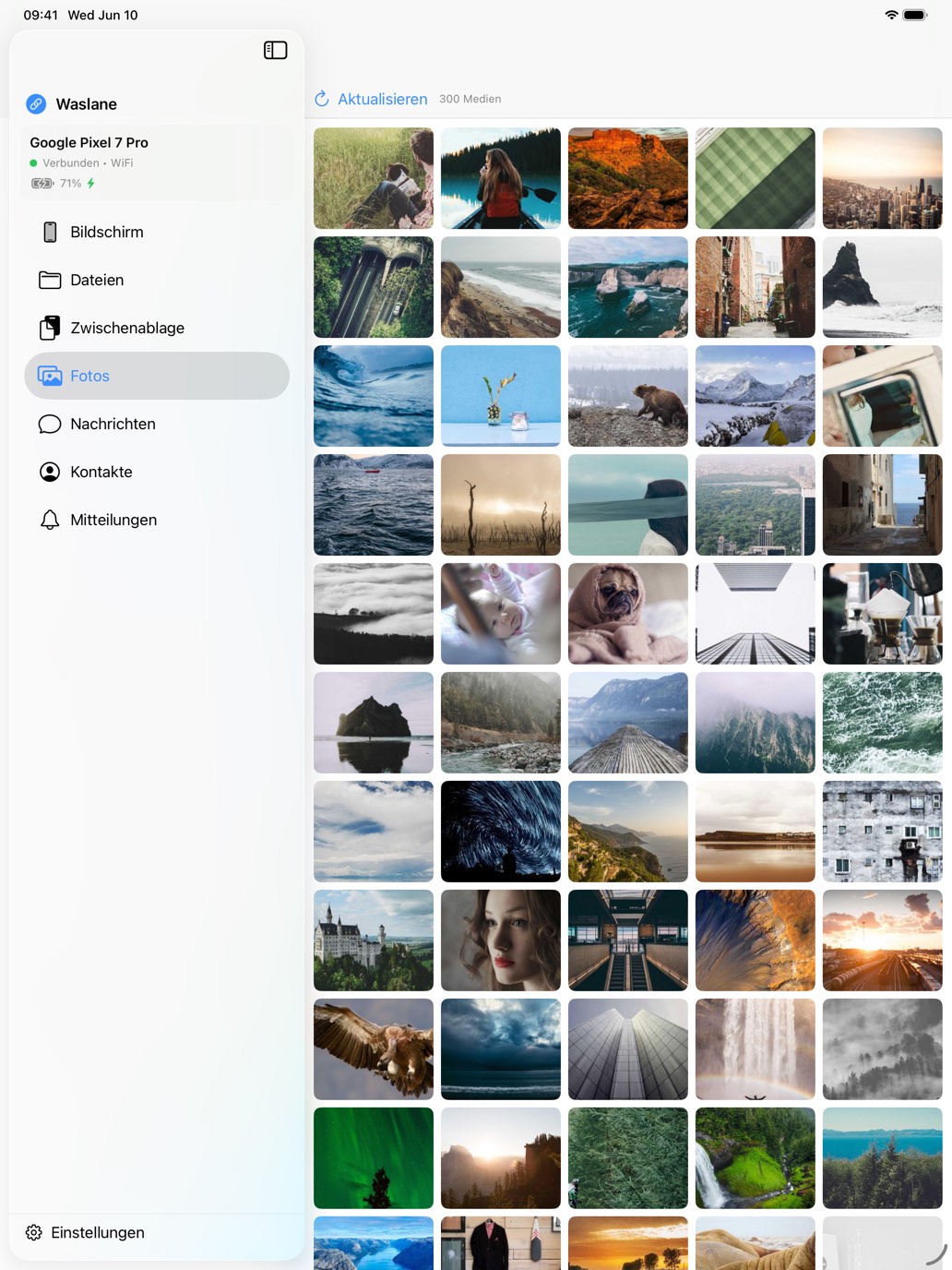This screenshot has width=952, height=1270.
Task: Open the coffee brewing equipment photo
Action: pyautogui.click(x=883, y=614)
